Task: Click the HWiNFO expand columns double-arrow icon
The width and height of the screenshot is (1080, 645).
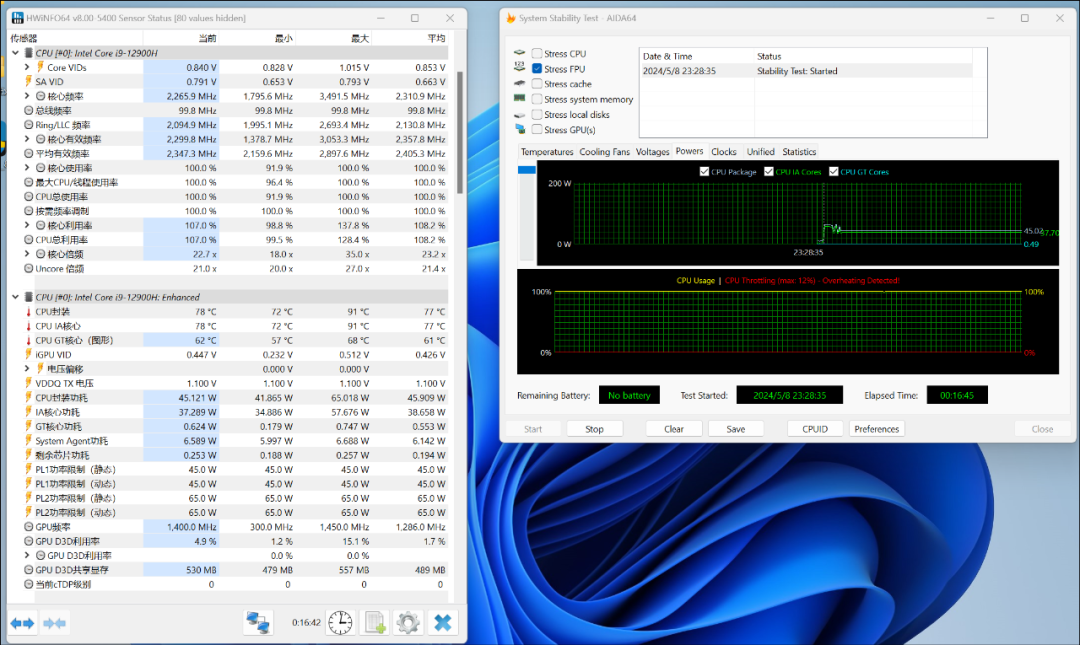Action: 22,624
